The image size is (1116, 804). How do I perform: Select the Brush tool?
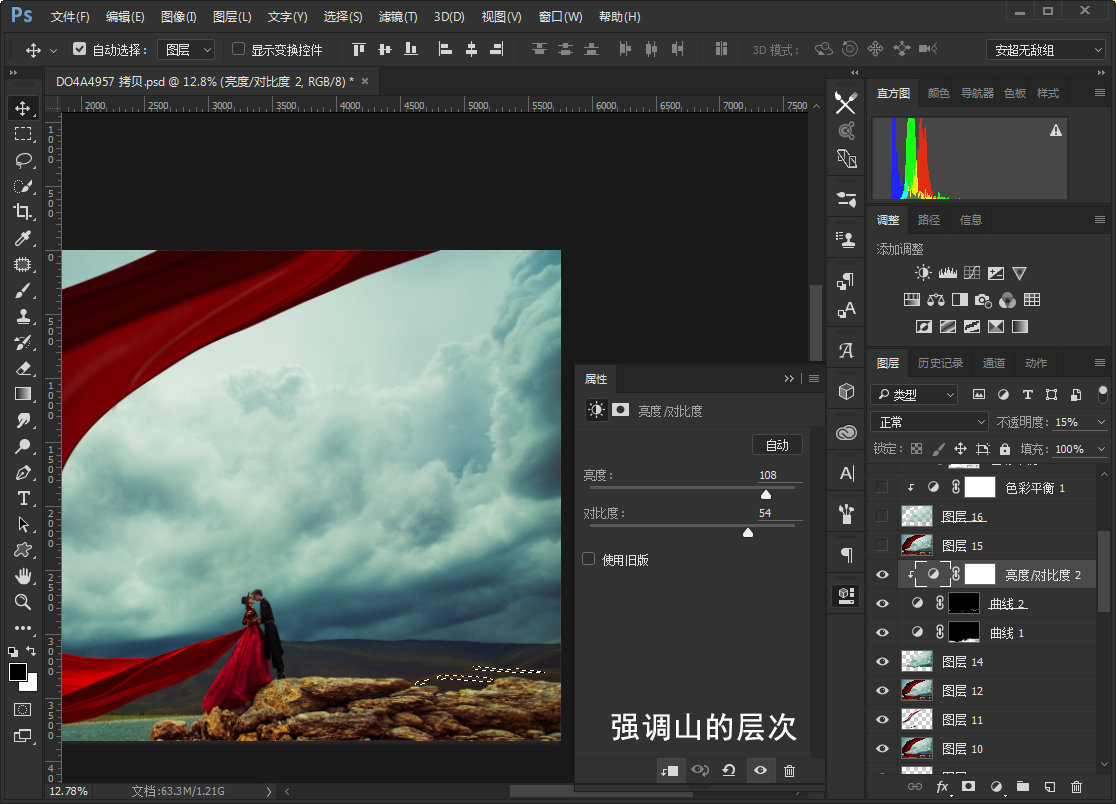pos(23,291)
